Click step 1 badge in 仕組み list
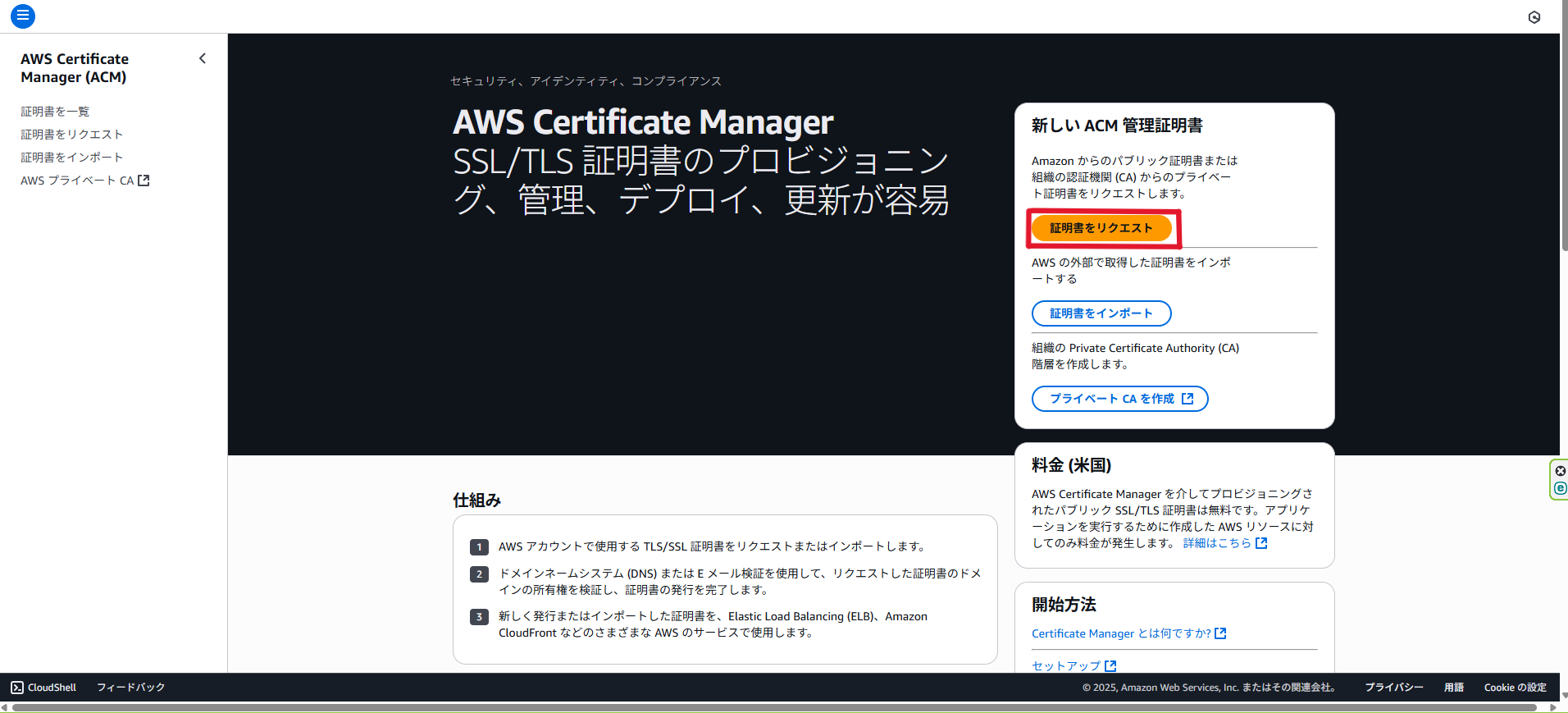Viewport: 1568px width, 713px height. point(480,547)
